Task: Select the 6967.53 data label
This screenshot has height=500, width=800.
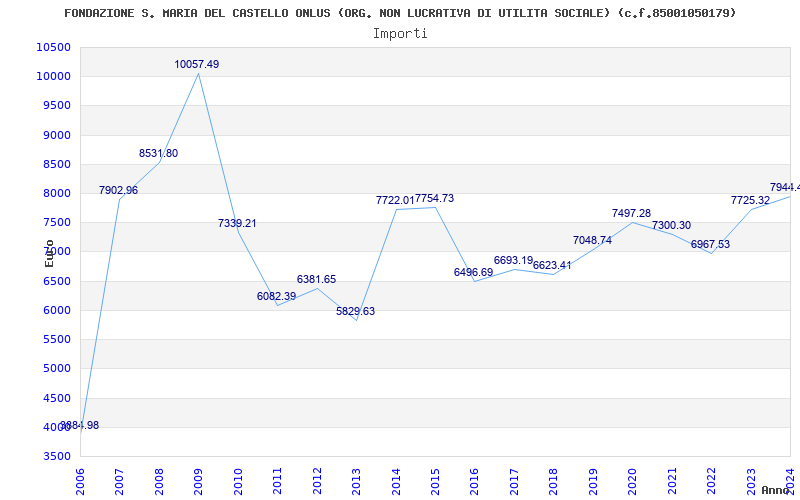Action: pyautogui.click(x=710, y=244)
